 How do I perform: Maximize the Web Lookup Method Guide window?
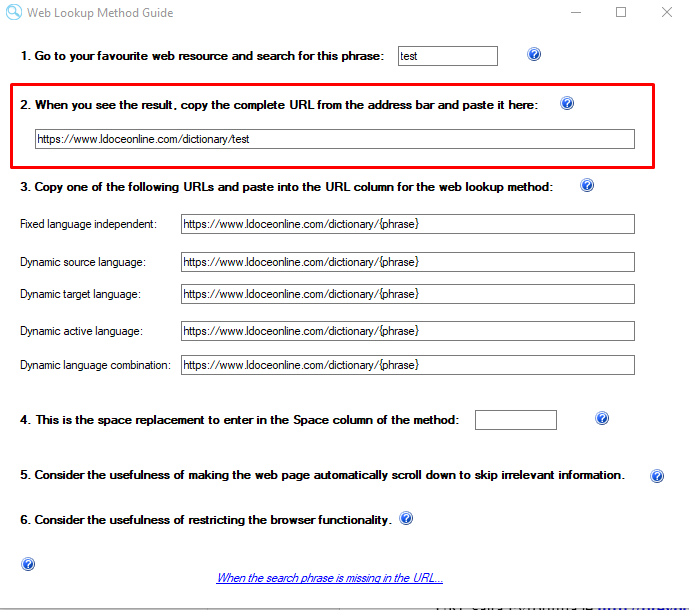[621, 12]
